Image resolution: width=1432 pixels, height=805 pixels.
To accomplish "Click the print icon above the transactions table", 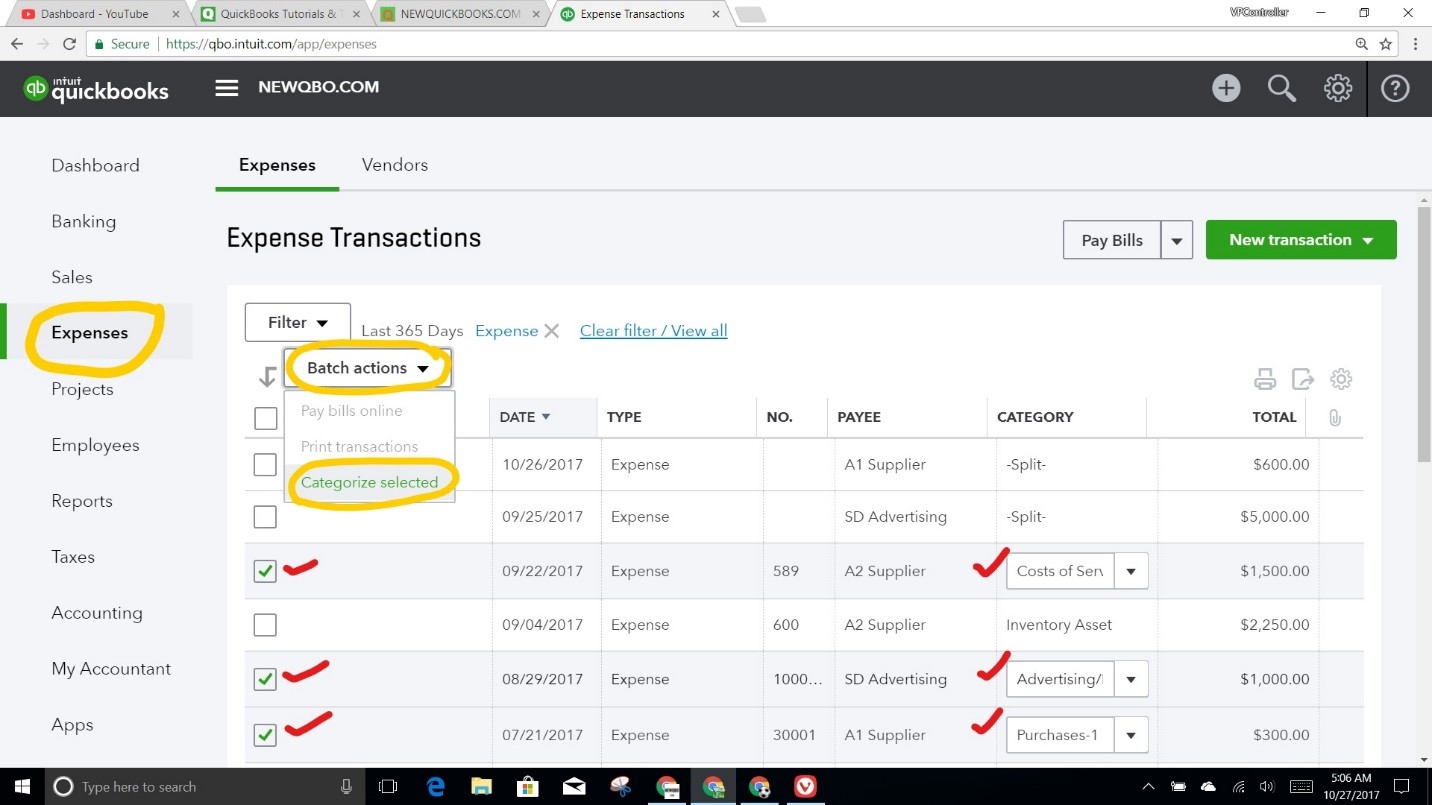I will (1265, 379).
